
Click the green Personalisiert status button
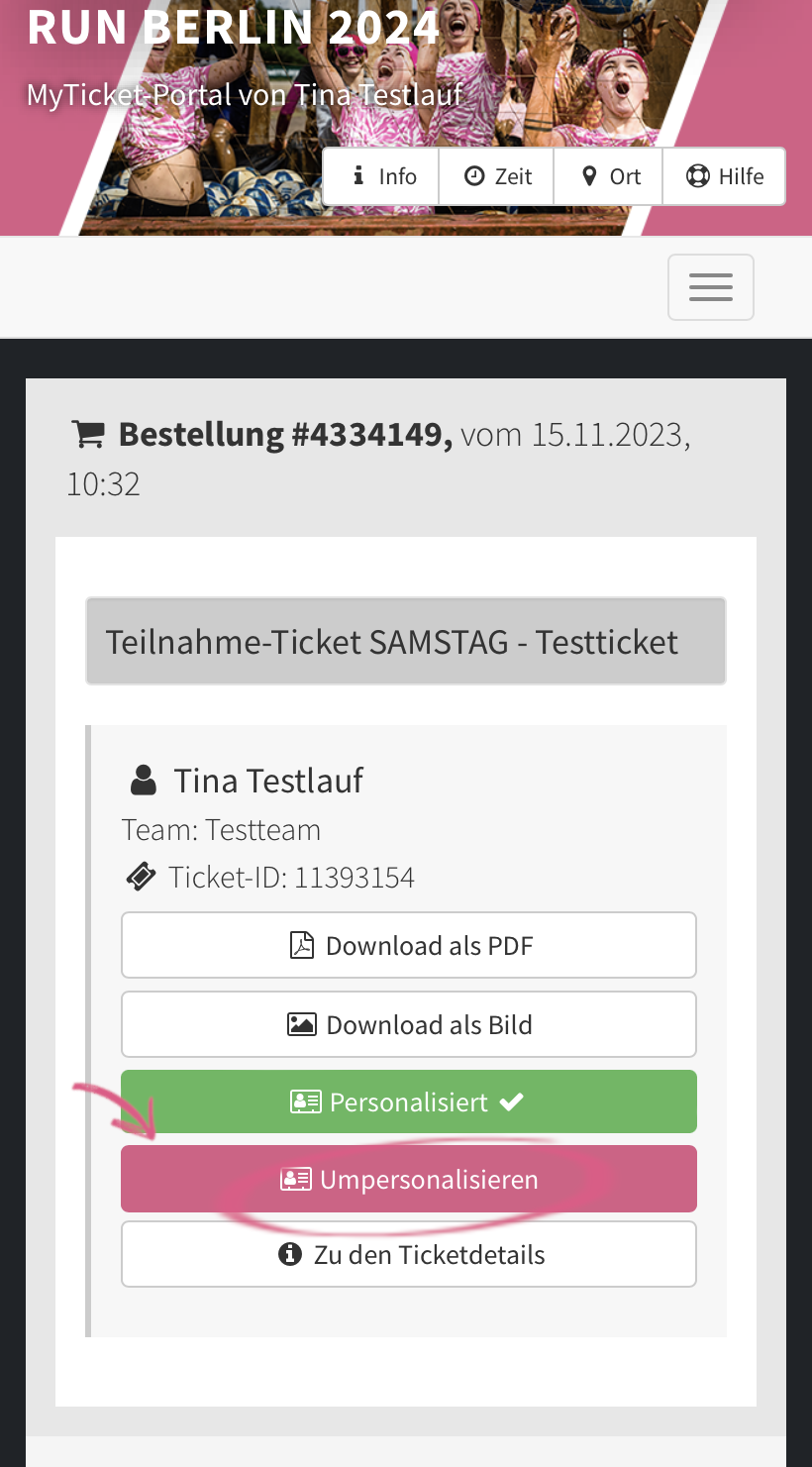point(409,1101)
